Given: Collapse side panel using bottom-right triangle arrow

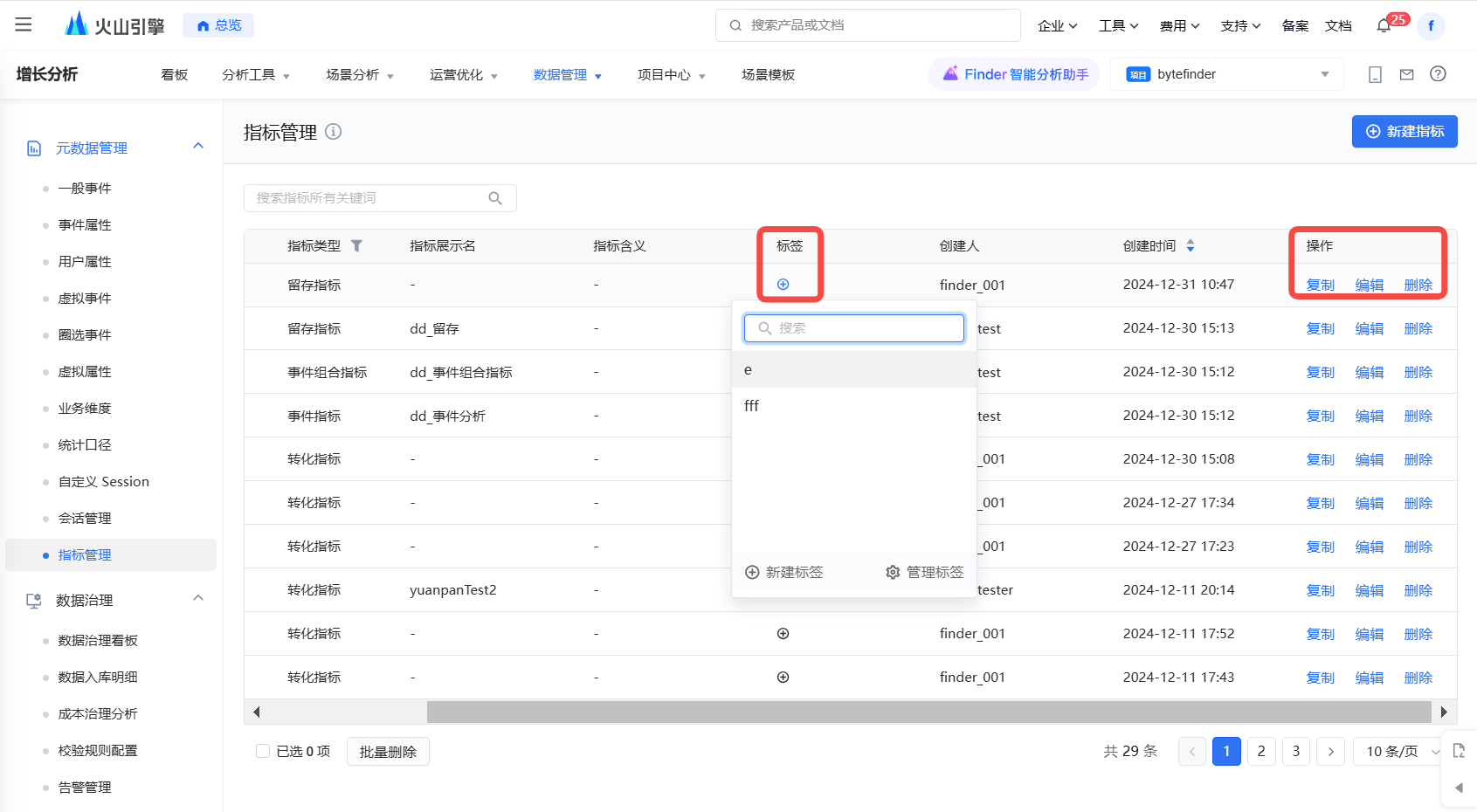Looking at the screenshot, I should click(1459, 788).
